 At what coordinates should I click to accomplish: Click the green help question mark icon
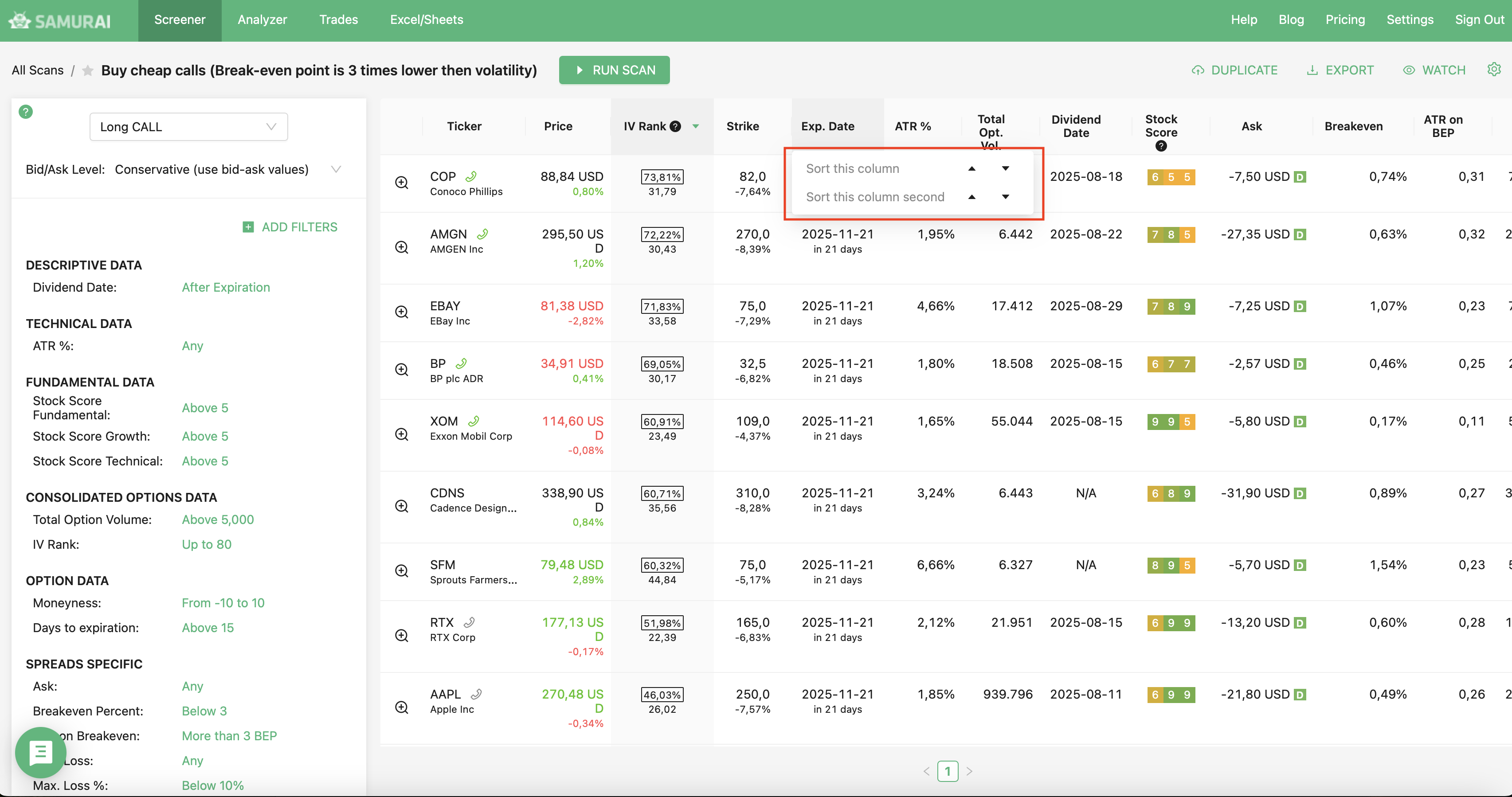(x=25, y=112)
